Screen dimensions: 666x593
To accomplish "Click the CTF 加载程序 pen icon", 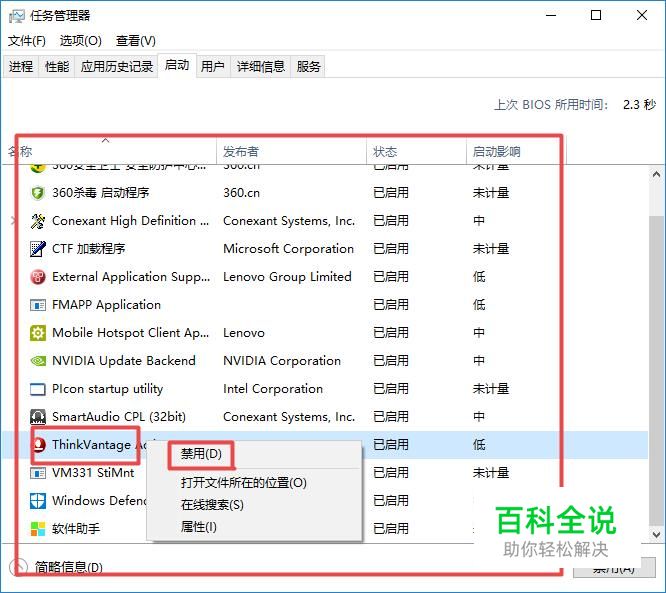I will tap(38, 249).
